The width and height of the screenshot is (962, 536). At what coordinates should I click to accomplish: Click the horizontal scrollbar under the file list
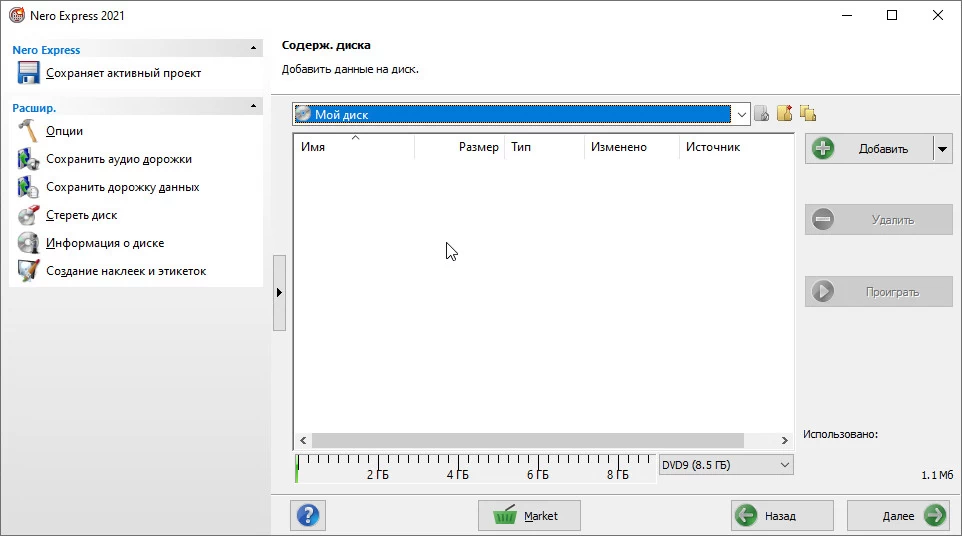tap(527, 441)
